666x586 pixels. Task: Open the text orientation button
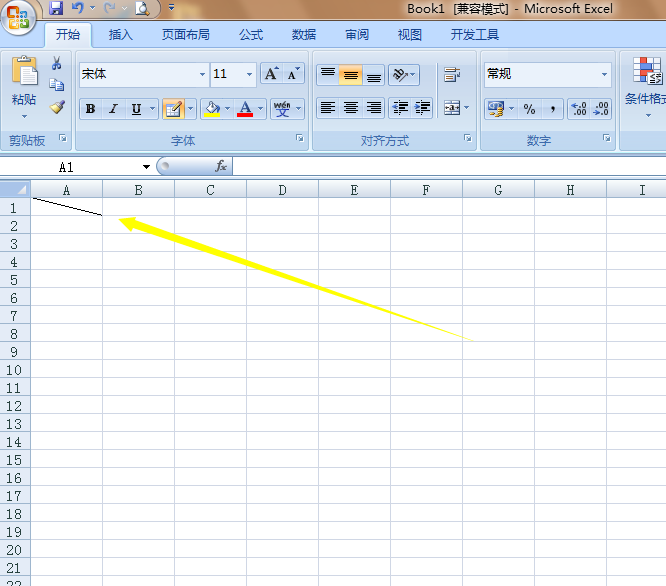pos(404,75)
